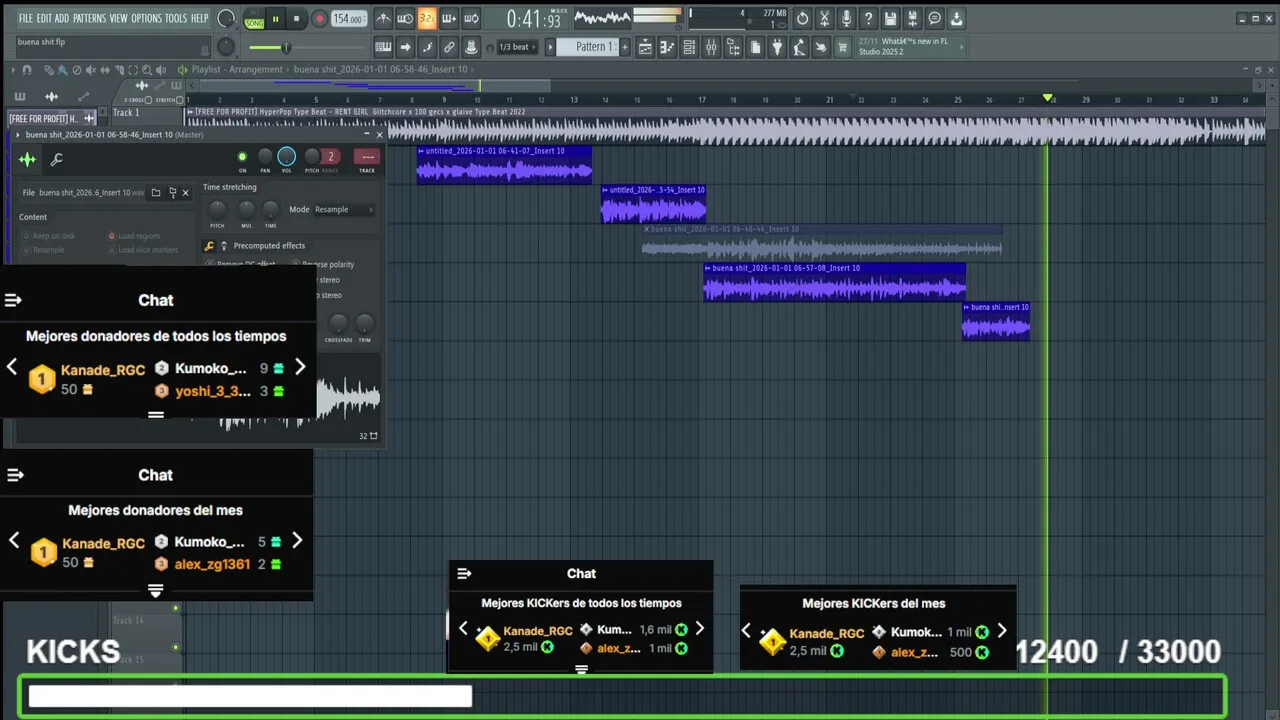The width and height of the screenshot is (1280, 720).
Task: Toggle loop recording icon
Action: [471, 18]
